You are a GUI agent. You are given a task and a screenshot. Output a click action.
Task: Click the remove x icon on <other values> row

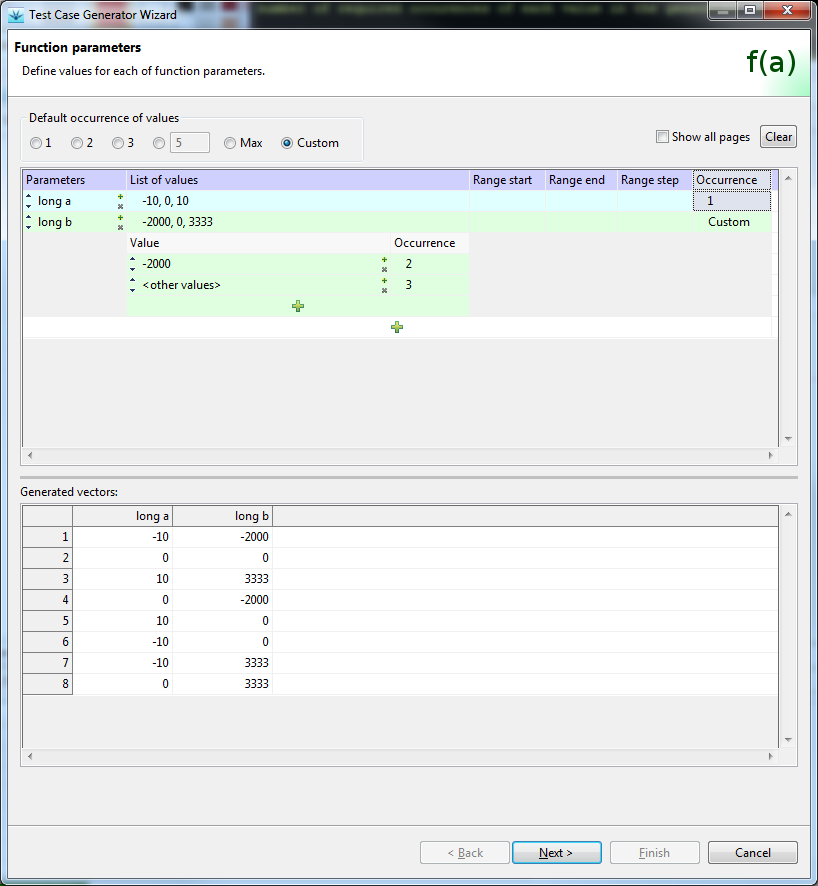[384, 290]
